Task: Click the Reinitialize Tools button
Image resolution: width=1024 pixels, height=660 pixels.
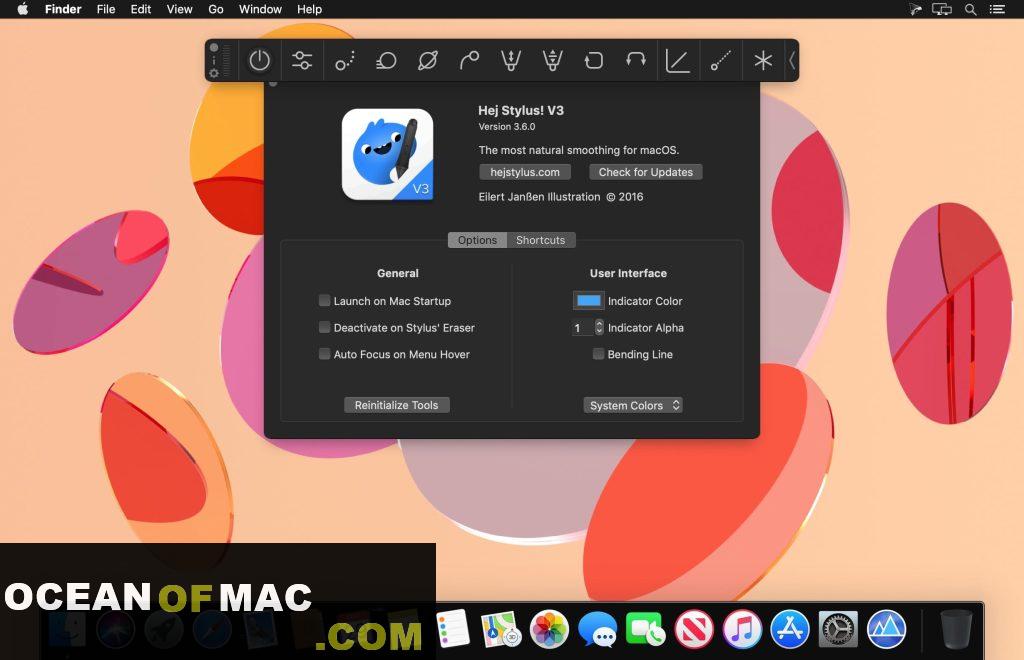Action: [396, 405]
